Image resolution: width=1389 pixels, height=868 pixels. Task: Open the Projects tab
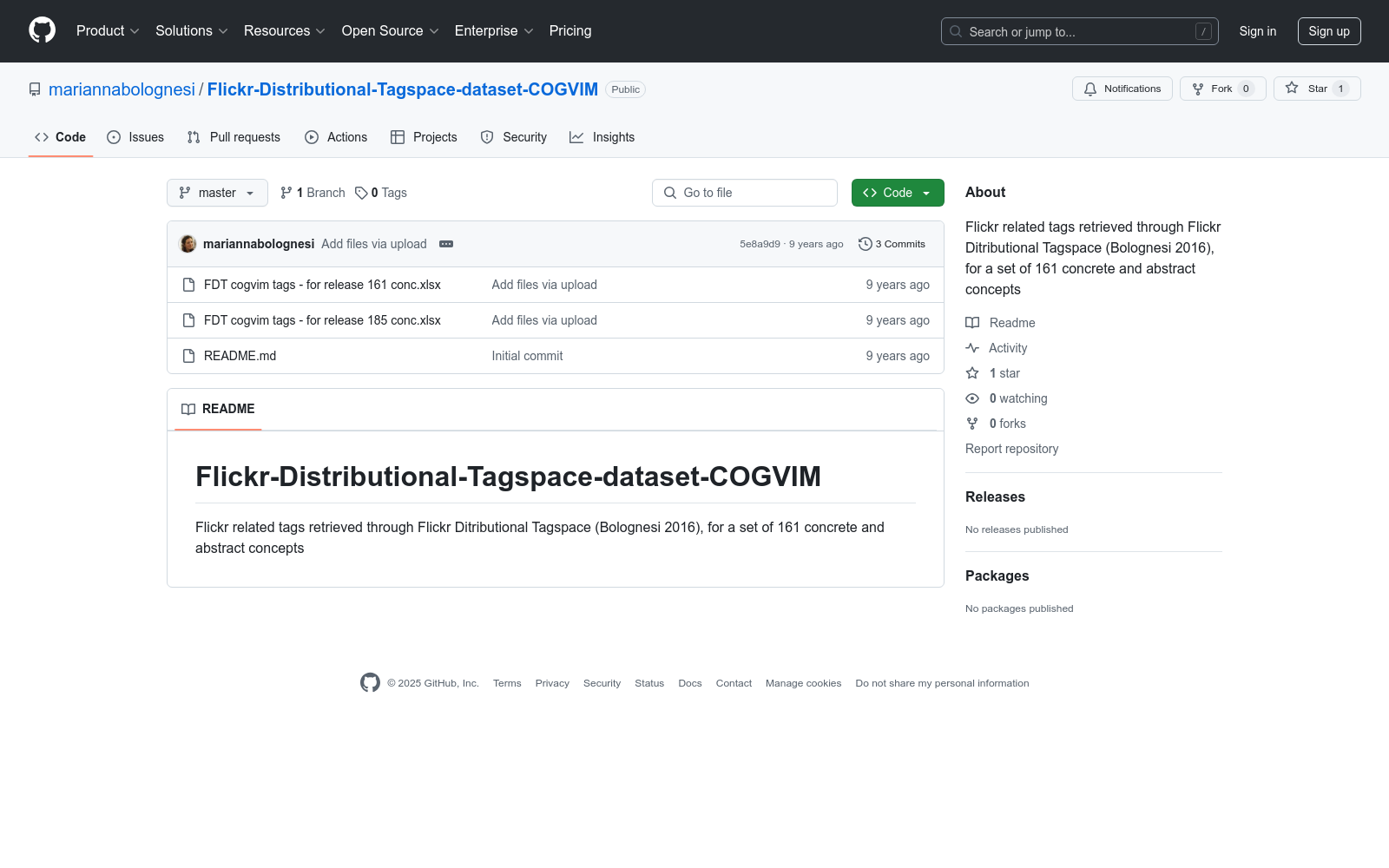(424, 137)
